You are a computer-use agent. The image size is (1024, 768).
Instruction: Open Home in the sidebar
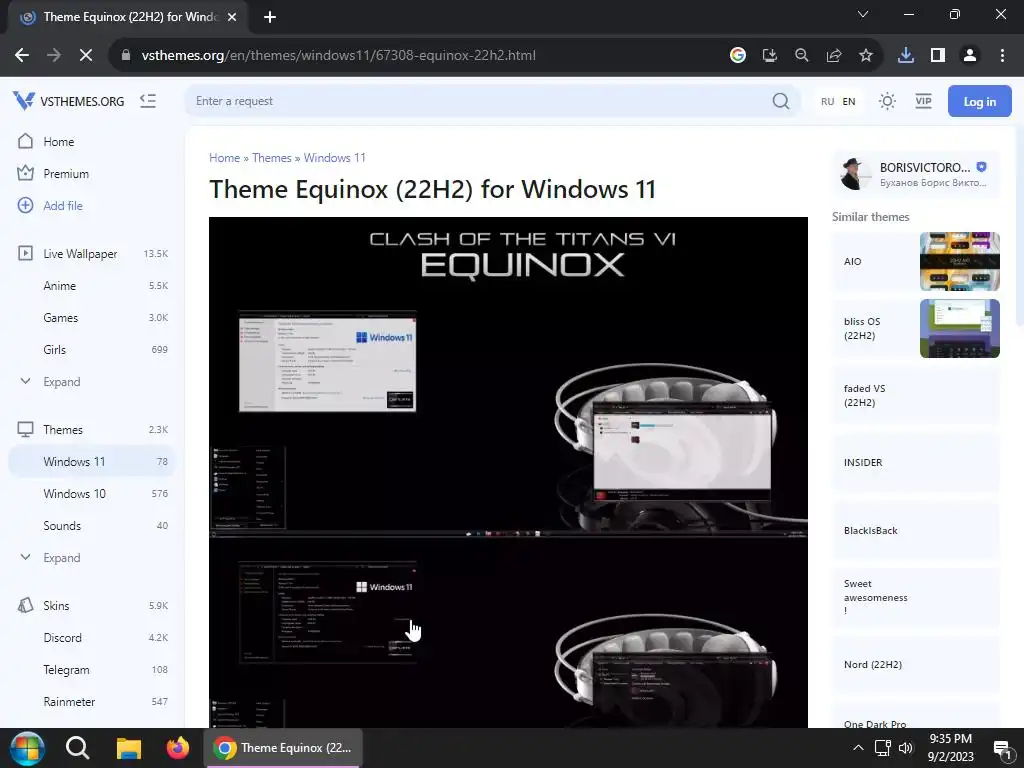91,142
